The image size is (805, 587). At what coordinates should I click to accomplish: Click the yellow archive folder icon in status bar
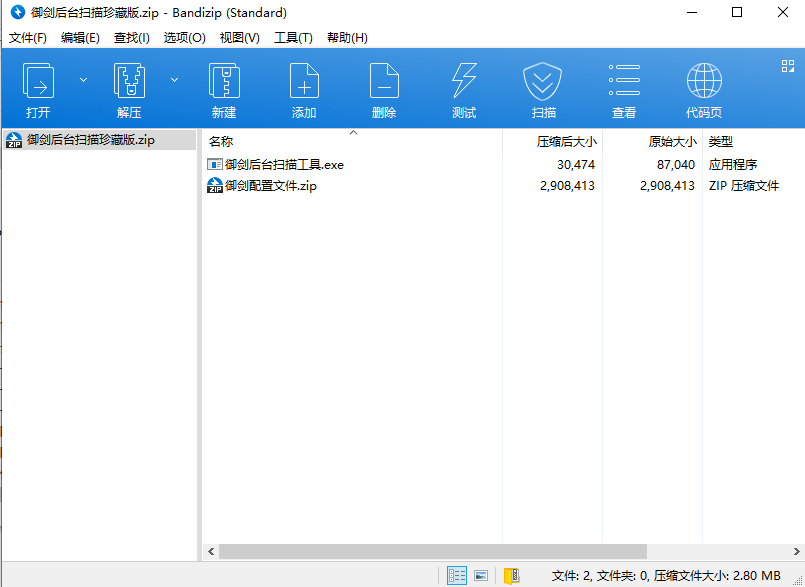(x=512, y=576)
